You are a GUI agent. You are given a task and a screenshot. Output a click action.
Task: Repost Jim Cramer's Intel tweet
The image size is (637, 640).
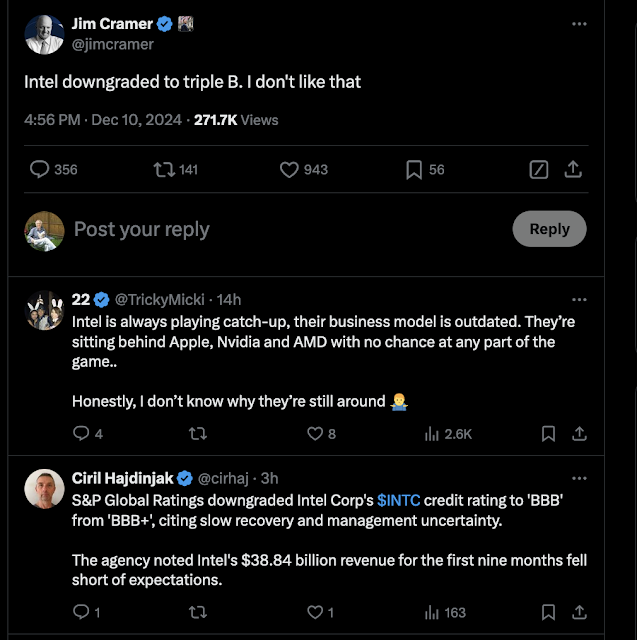click(164, 170)
